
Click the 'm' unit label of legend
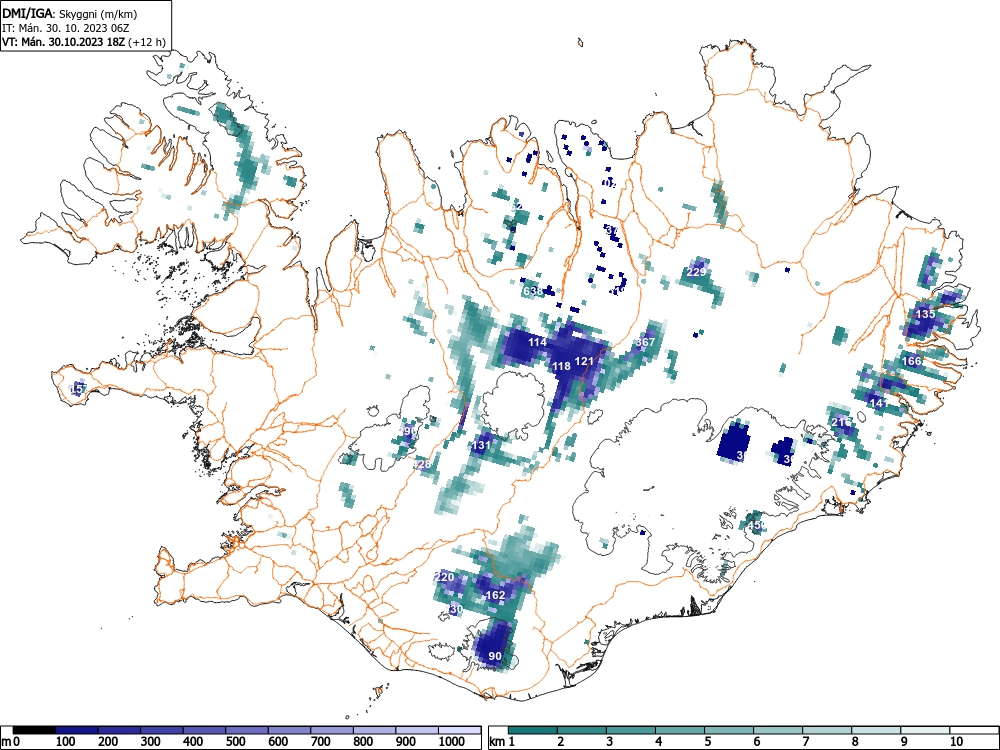6,742
